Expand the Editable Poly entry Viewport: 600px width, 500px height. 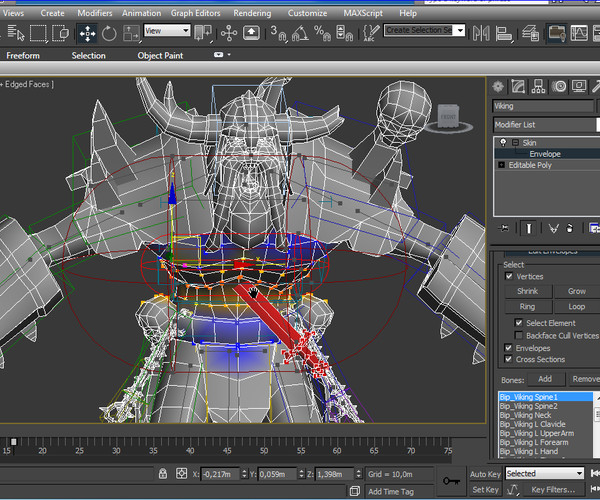tap(501, 165)
